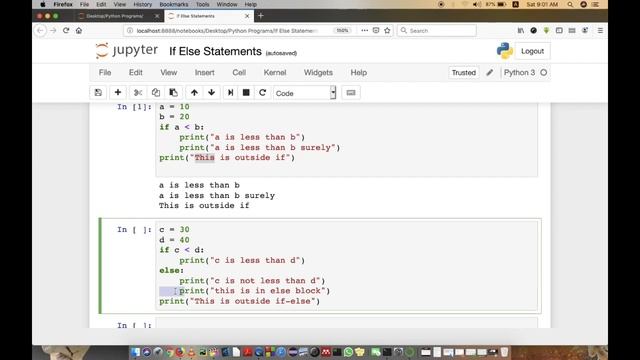Save the notebook with the floppy icon

[x=98, y=93]
